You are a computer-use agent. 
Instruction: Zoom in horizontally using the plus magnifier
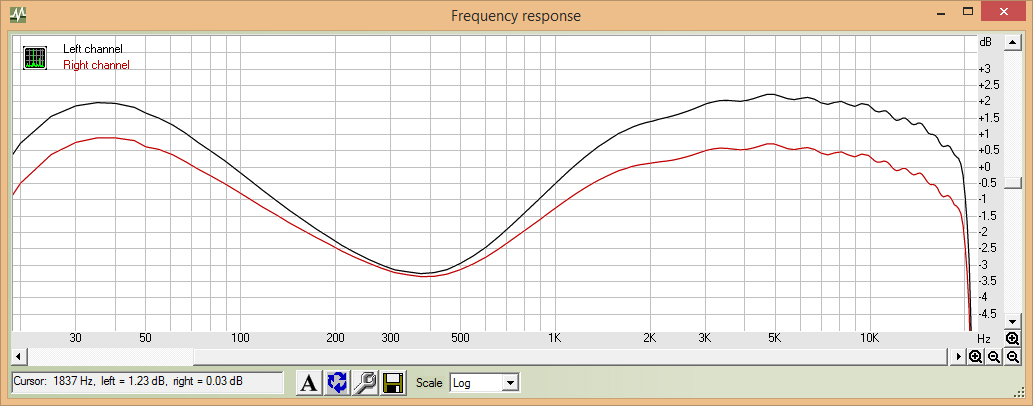click(x=975, y=357)
